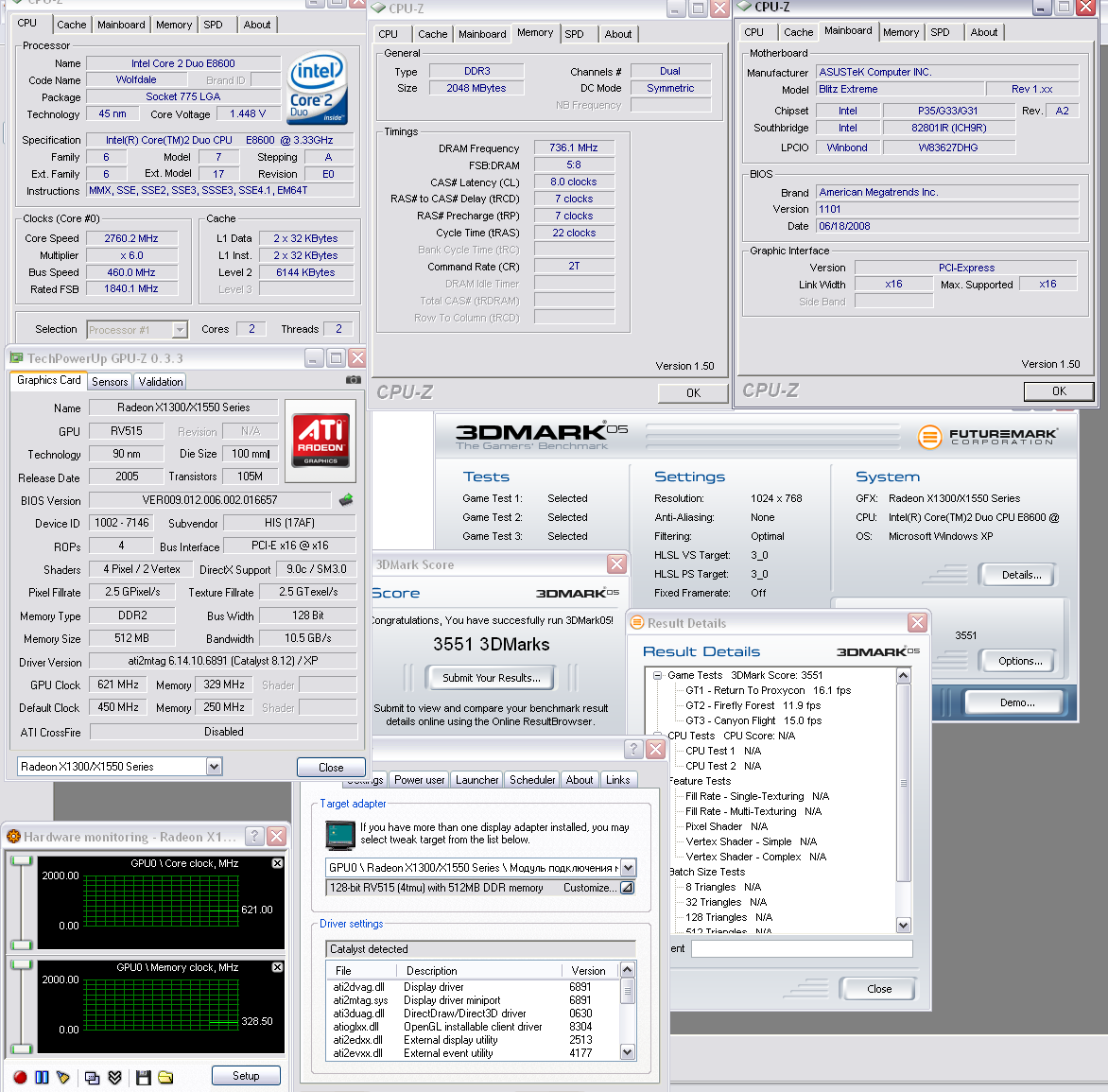Click the blue pause icon in Hardware monitoring
The width and height of the screenshot is (1108, 1092).
click(43, 1077)
